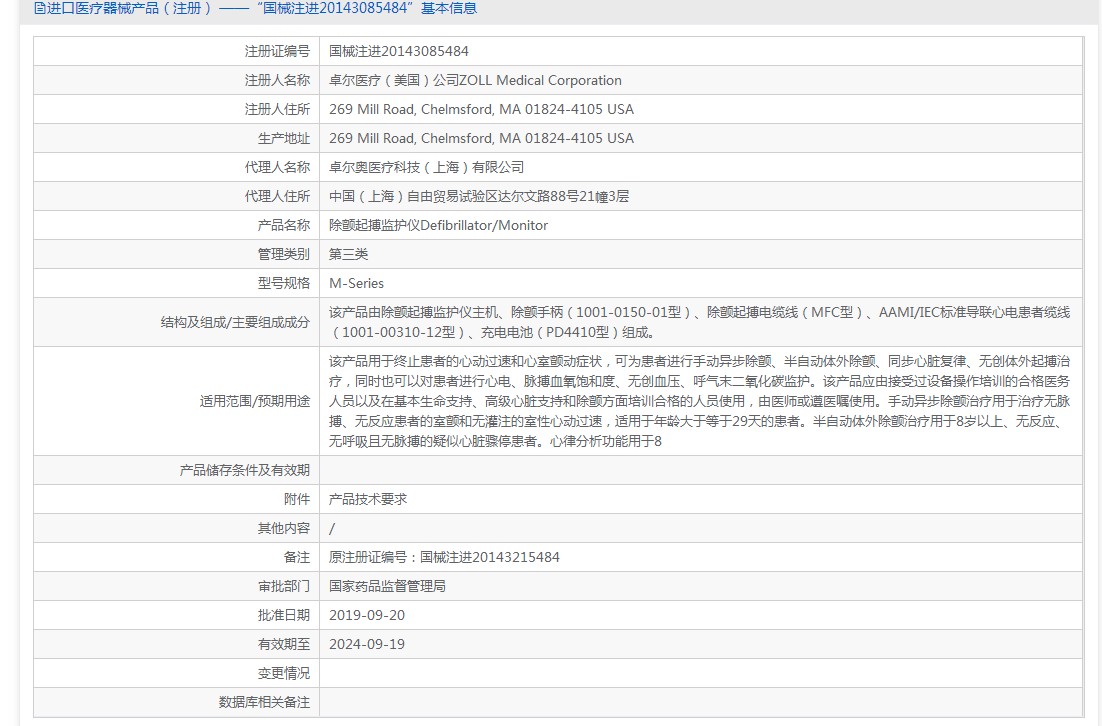Click the 注册人名称 label
The width and height of the screenshot is (1102, 726).
[x=277, y=80]
